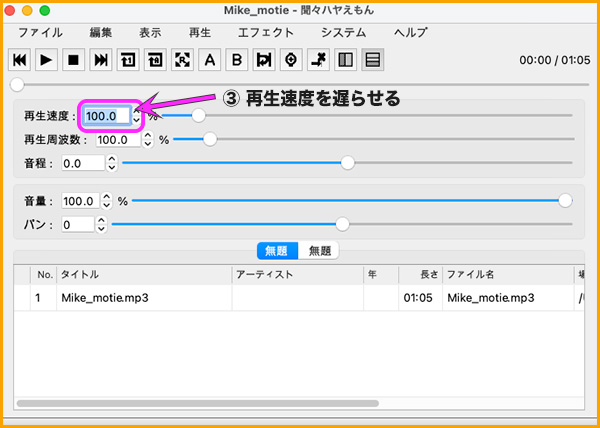Open the エフェクト menu
This screenshot has width=600, height=428.
pyautogui.click(x=266, y=33)
